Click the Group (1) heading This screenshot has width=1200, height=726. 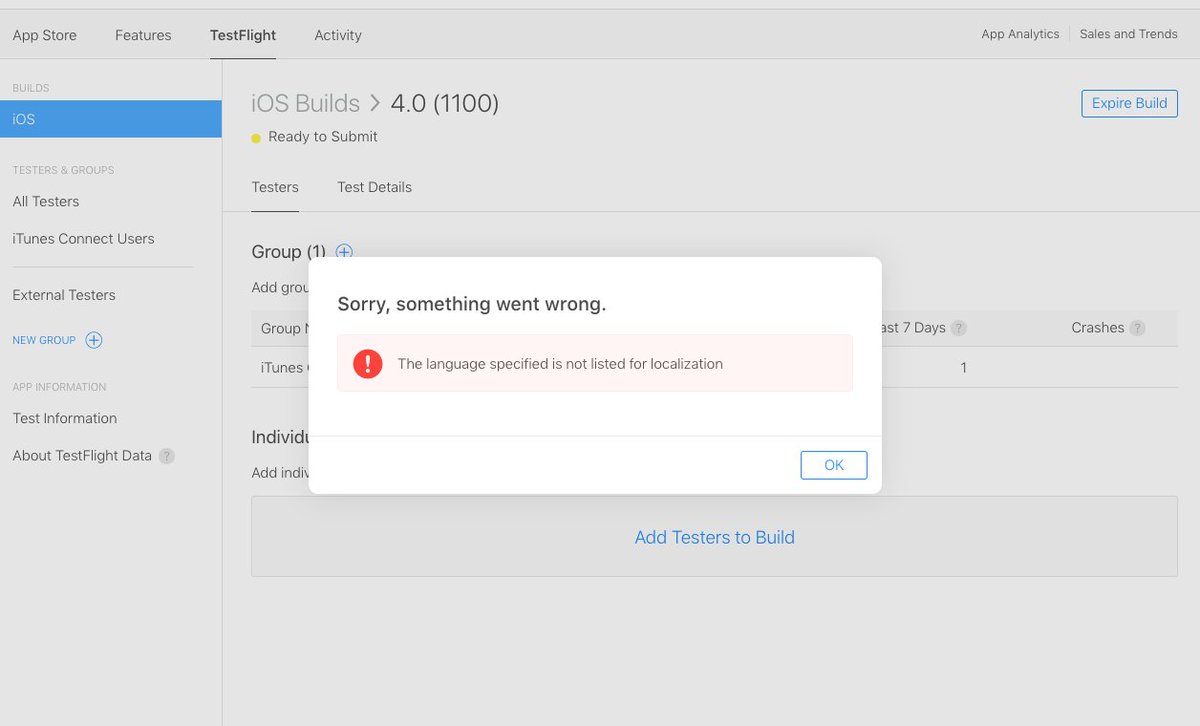(x=289, y=252)
